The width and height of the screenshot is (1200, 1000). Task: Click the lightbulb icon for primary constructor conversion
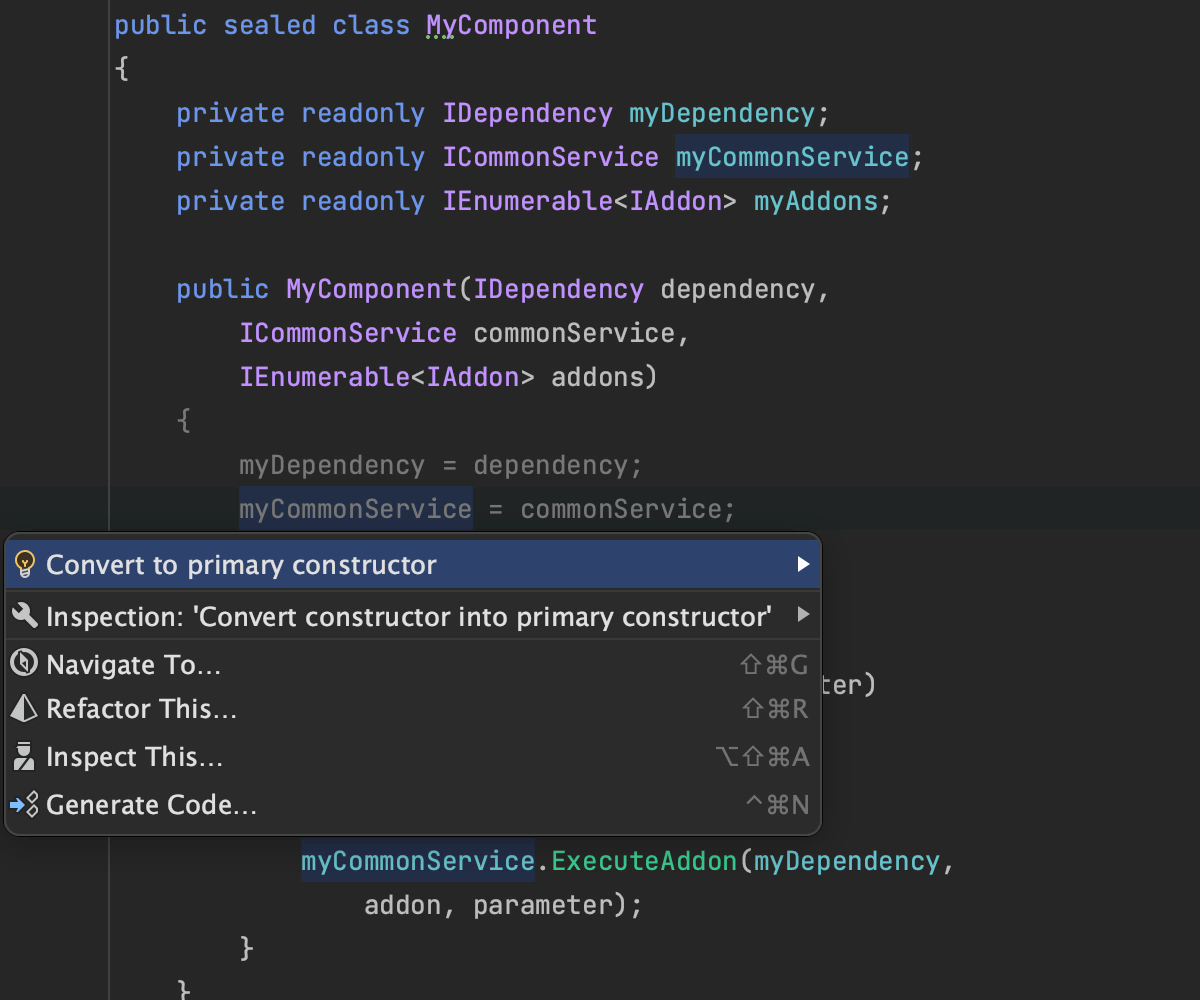(x=25, y=565)
